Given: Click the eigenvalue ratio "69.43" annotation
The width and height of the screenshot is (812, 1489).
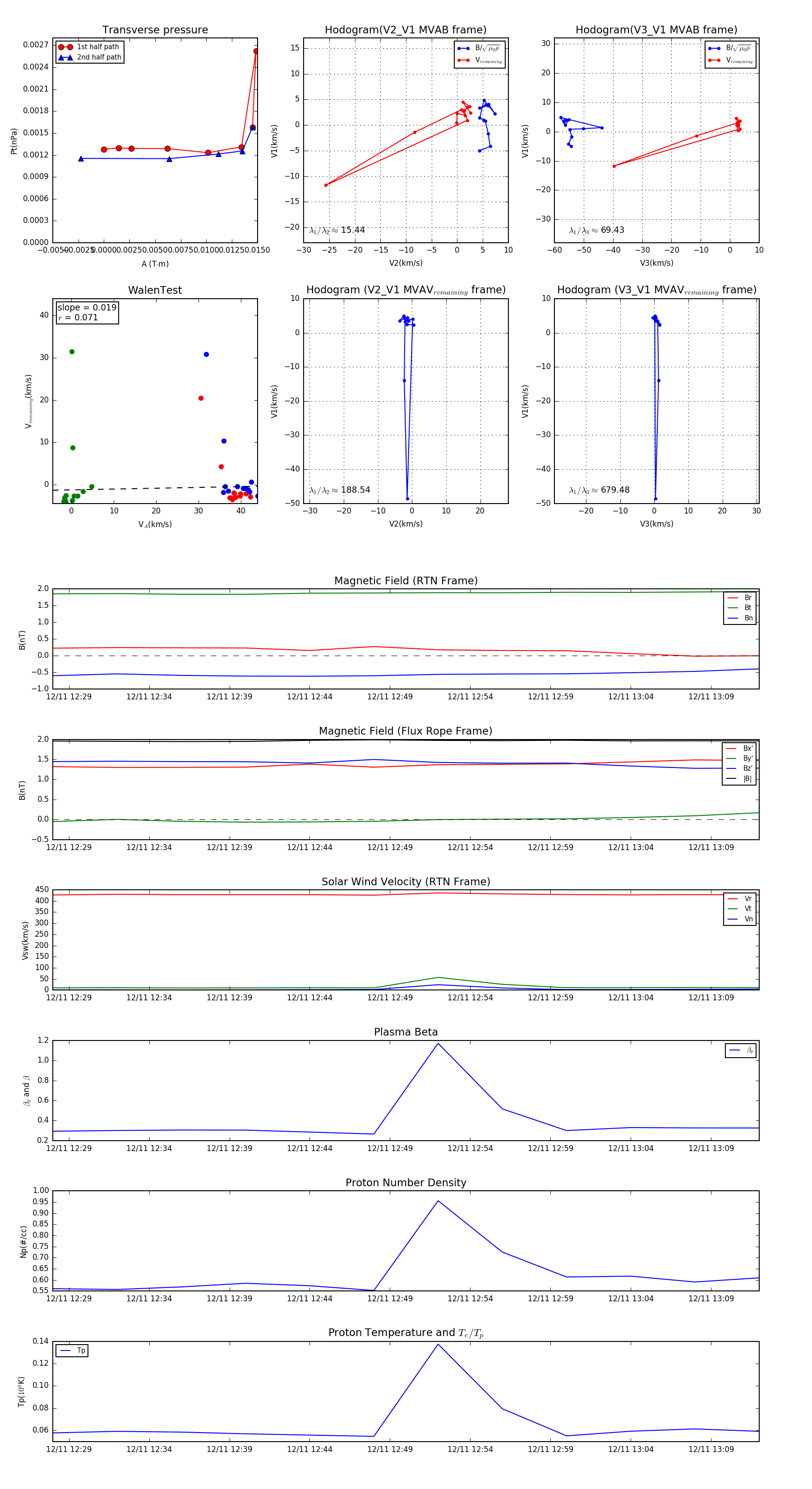Looking at the screenshot, I should pos(596,230).
